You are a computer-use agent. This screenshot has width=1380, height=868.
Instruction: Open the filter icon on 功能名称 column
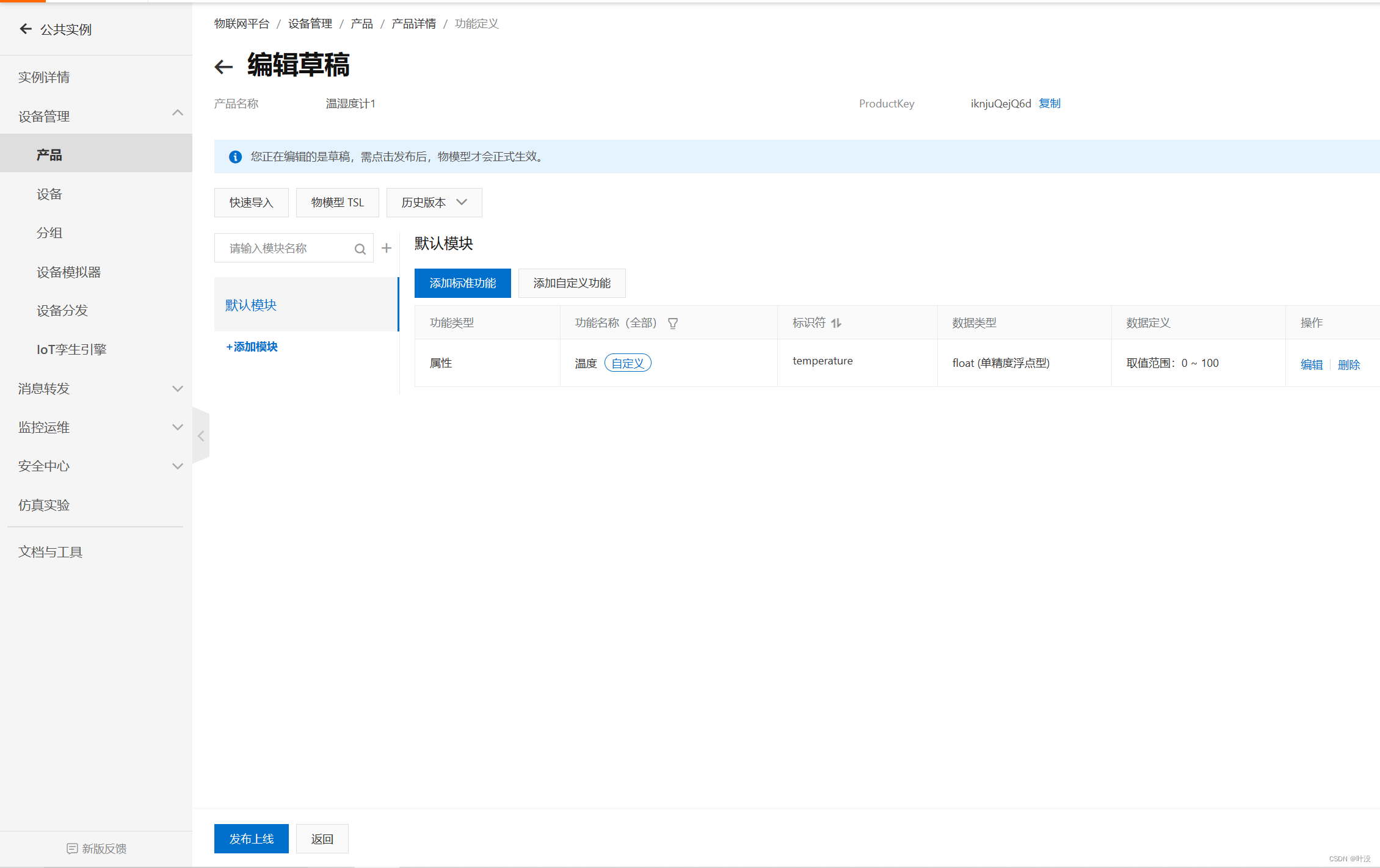point(673,322)
